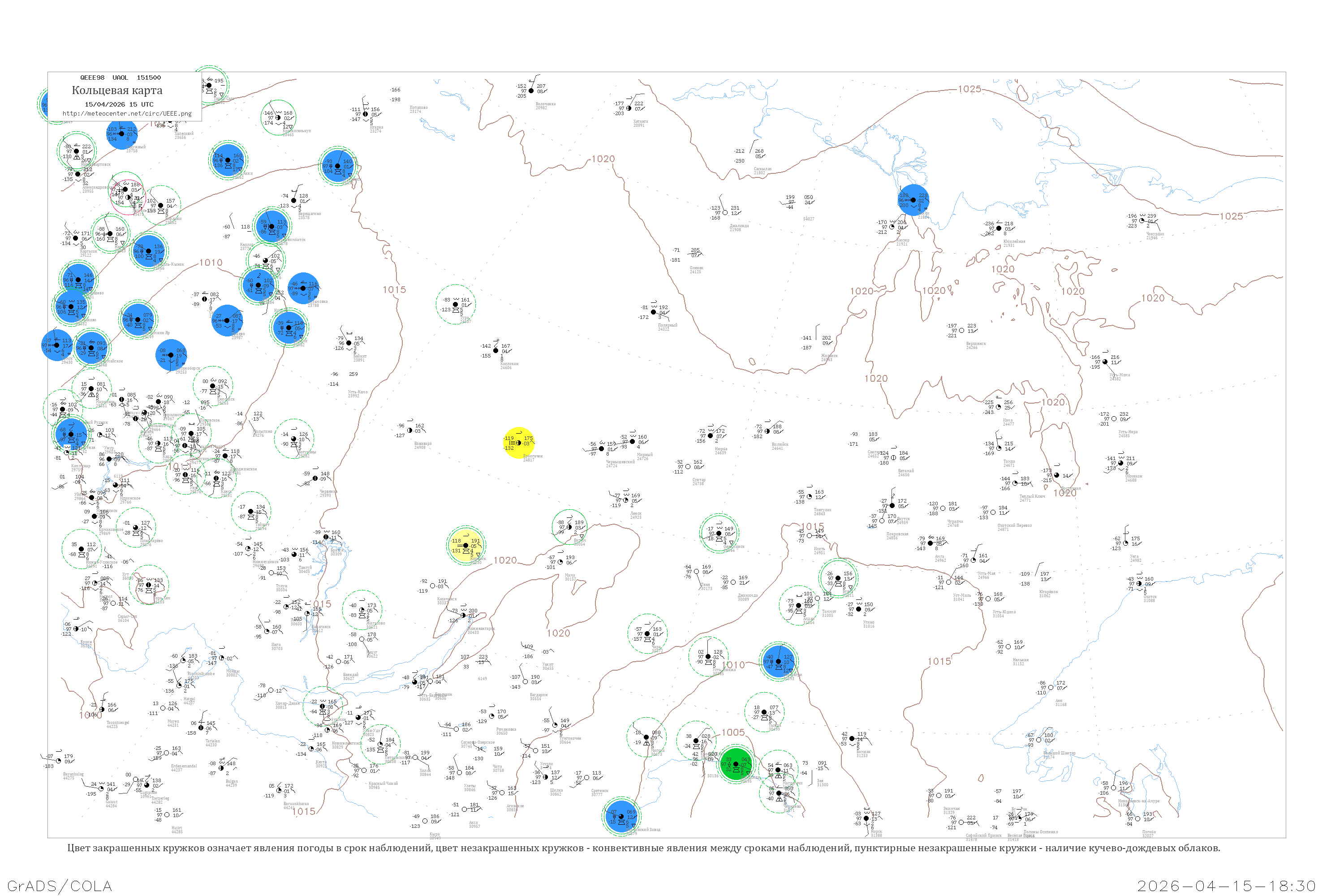
Task: Click the blue circle at Туруханск station
Action: [338, 166]
